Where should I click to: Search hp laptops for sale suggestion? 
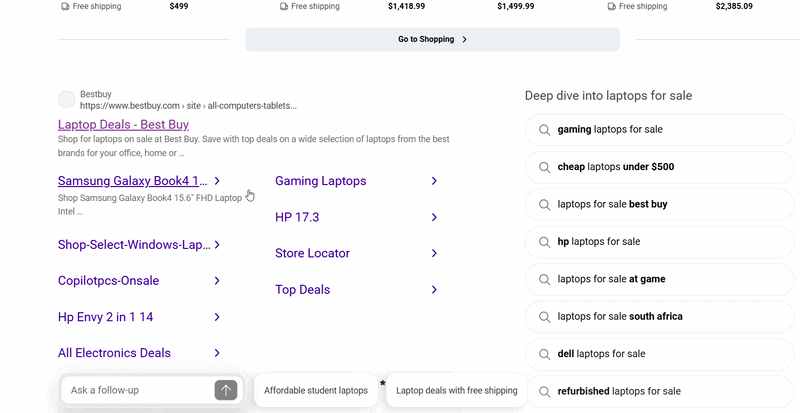tap(659, 241)
